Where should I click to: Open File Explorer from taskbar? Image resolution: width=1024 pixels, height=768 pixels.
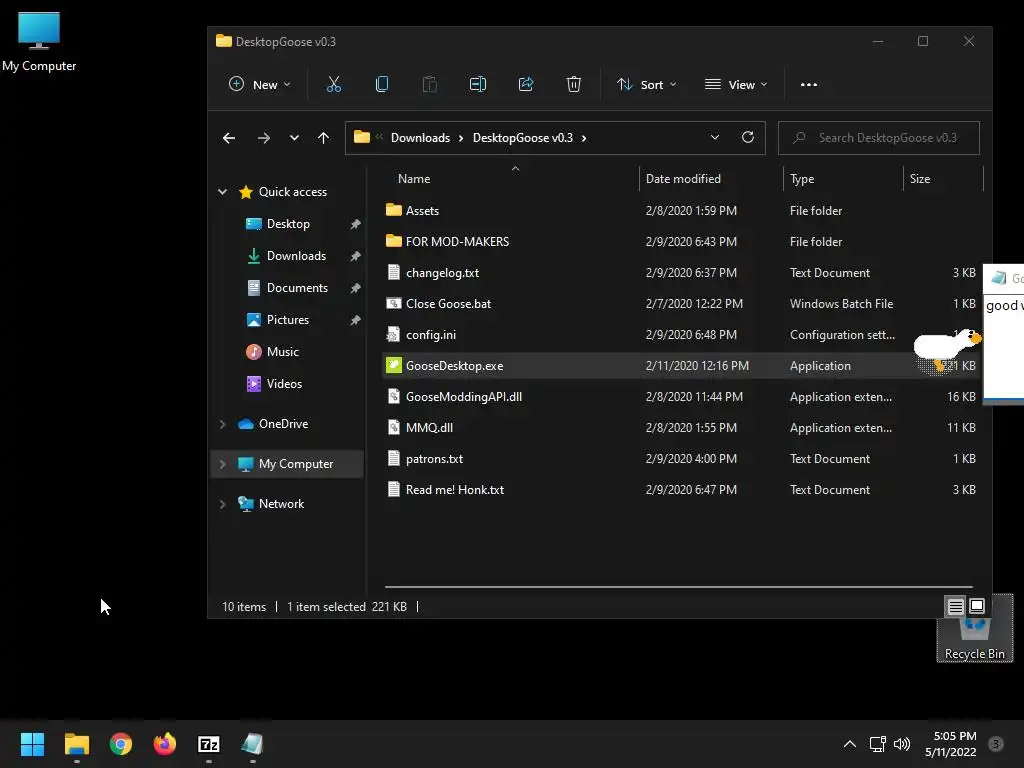pyautogui.click(x=76, y=744)
